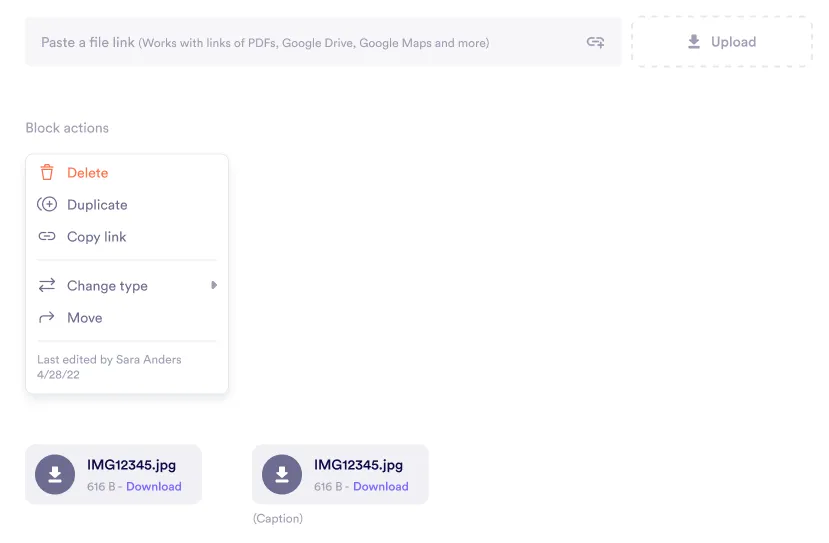Click the curved arrow Move icon

pyautogui.click(x=47, y=318)
